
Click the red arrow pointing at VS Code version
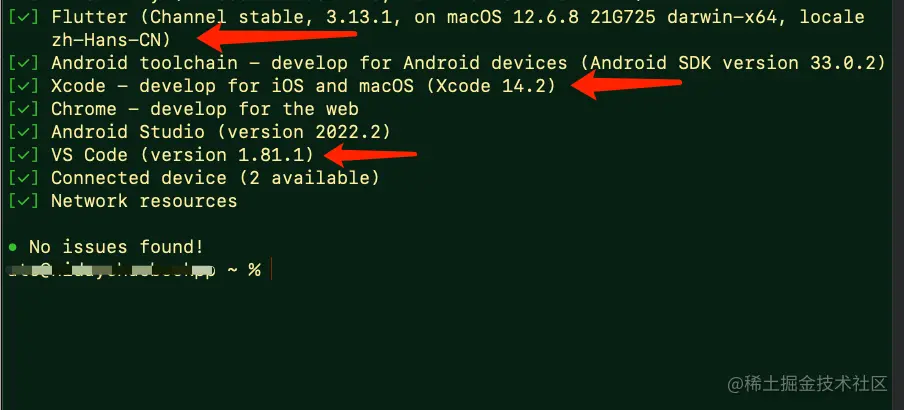[x=370, y=155]
